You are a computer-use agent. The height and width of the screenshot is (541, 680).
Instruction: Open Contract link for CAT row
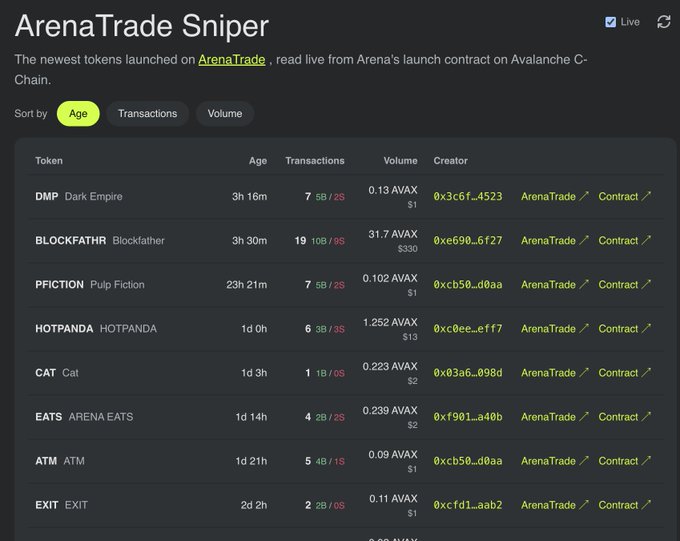point(624,373)
